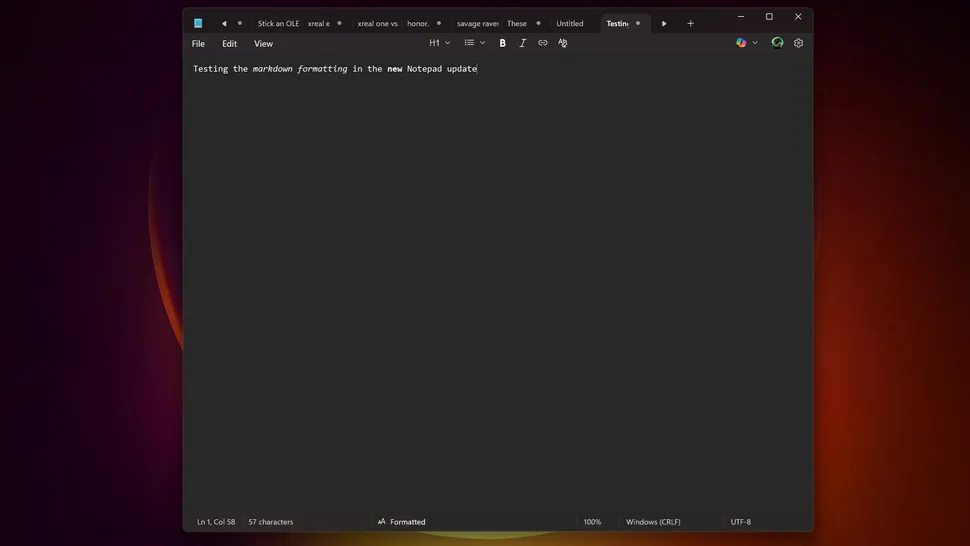
Task: Switch to the 'Stick an OLE' tab
Action: click(278, 23)
